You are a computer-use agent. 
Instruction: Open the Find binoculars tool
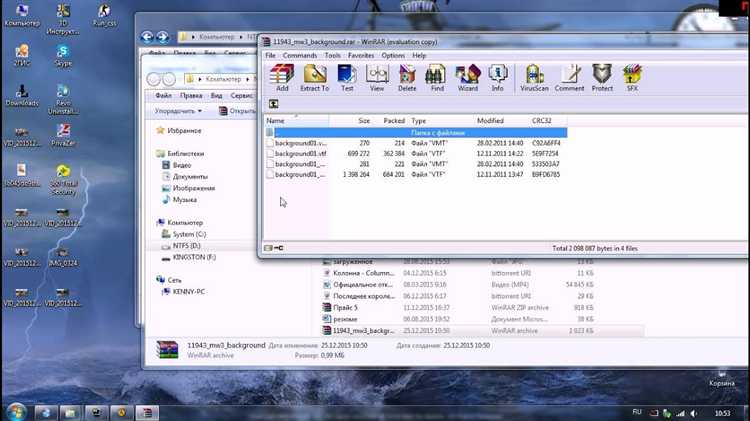point(437,78)
